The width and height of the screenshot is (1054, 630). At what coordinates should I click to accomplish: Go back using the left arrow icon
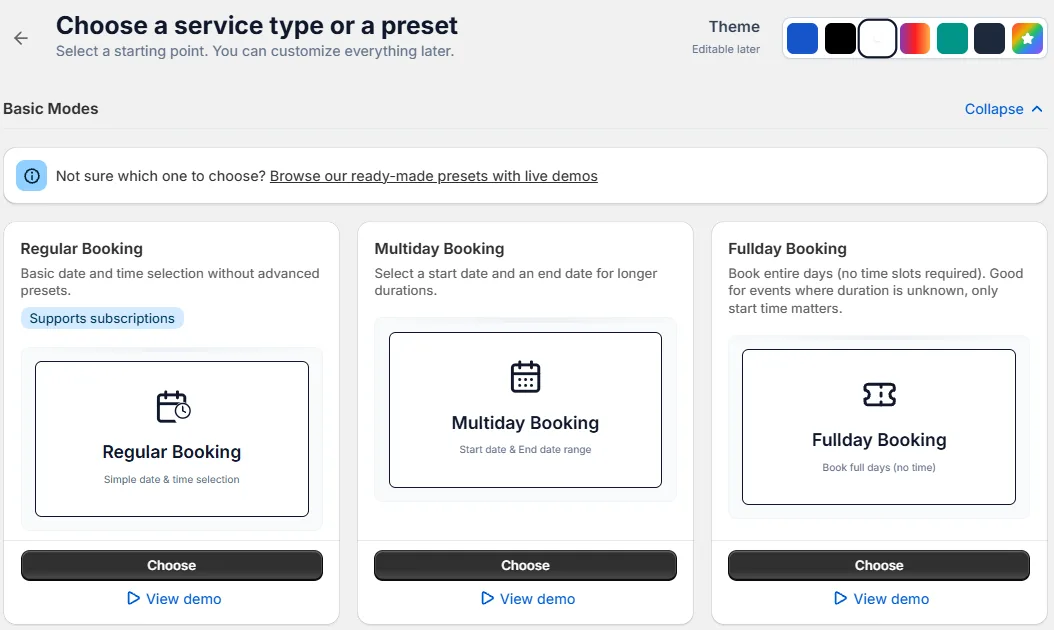pos(21,38)
